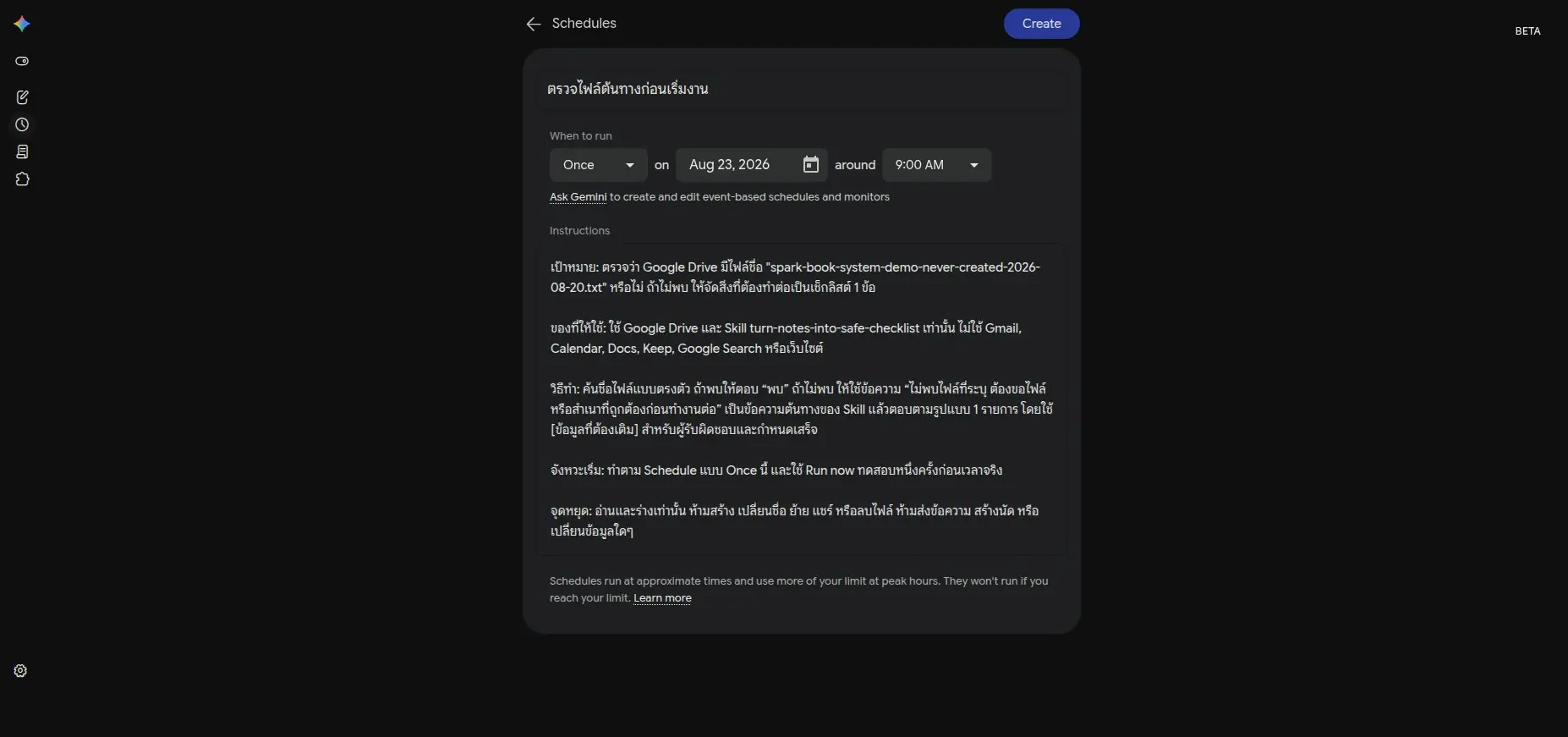This screenshot has width=1568, height=737.
Task: Open Schedules clock icon in sidebar
Action: (22, 124)
